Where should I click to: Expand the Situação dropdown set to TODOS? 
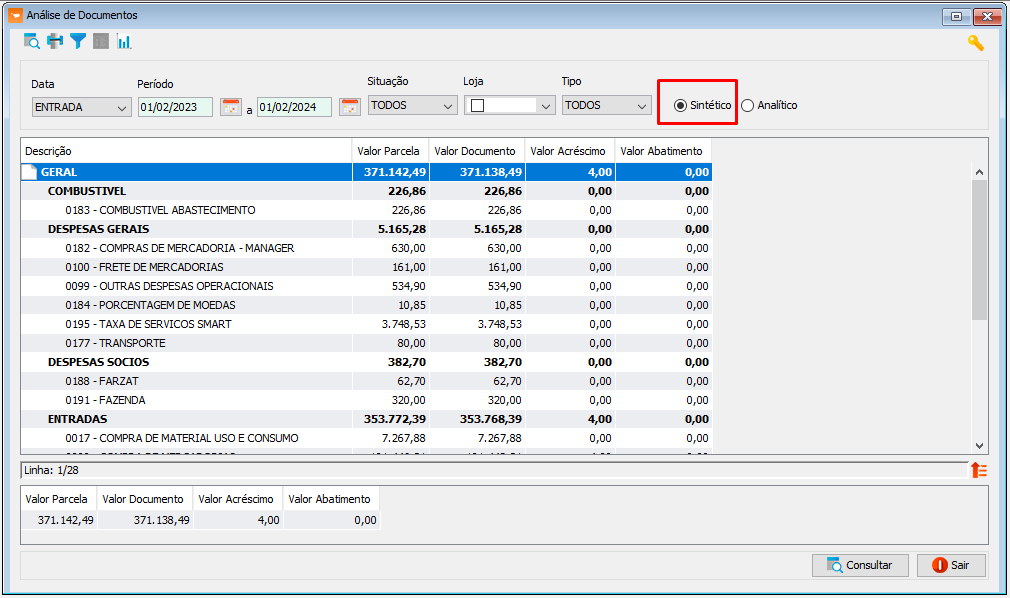tap(413, 106)
